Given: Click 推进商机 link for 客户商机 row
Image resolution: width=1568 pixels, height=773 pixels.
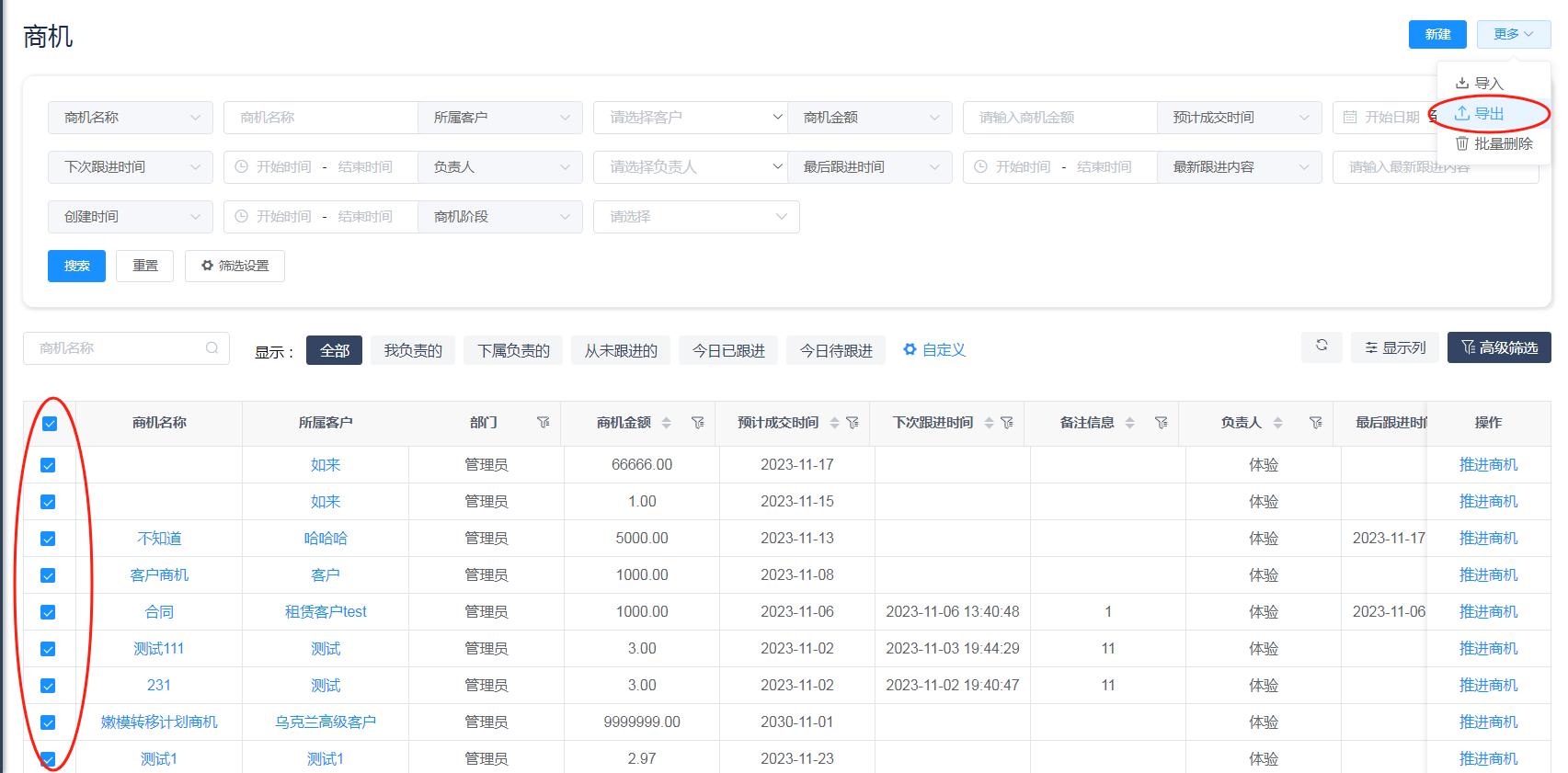Looking at the screenshot, I should click(1487, 575).
